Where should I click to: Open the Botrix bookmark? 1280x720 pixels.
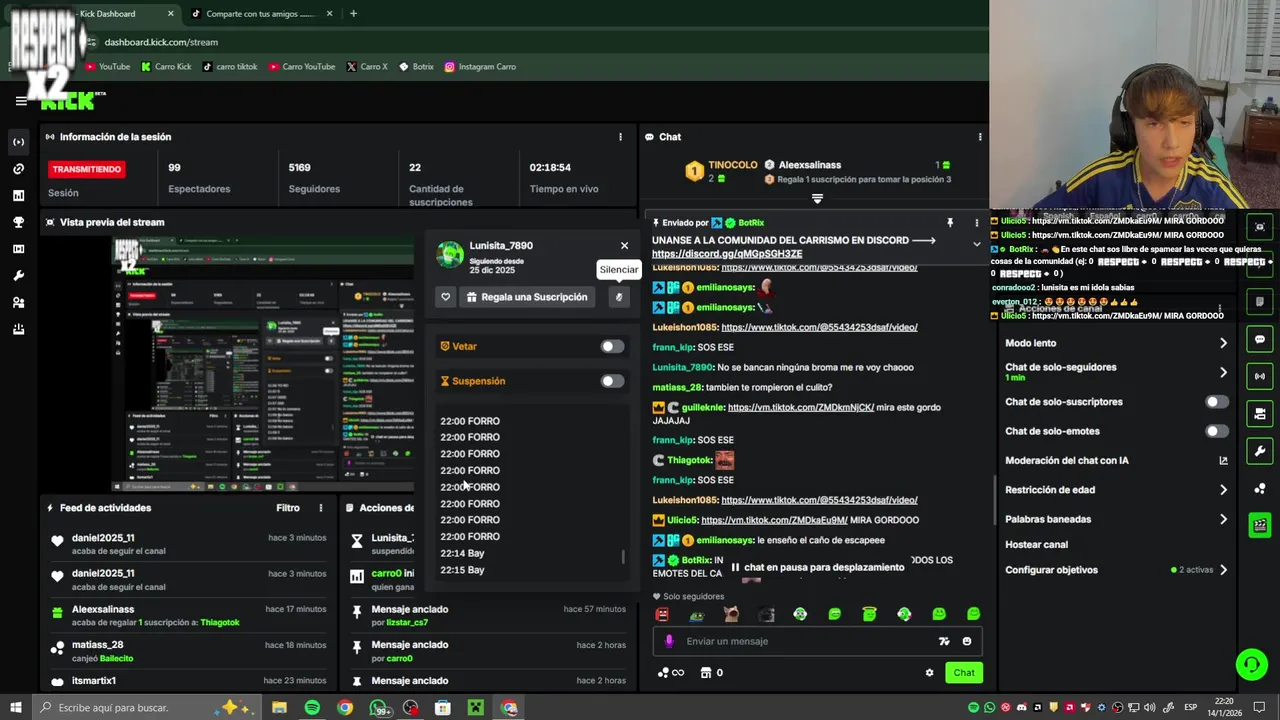(416, 67)
